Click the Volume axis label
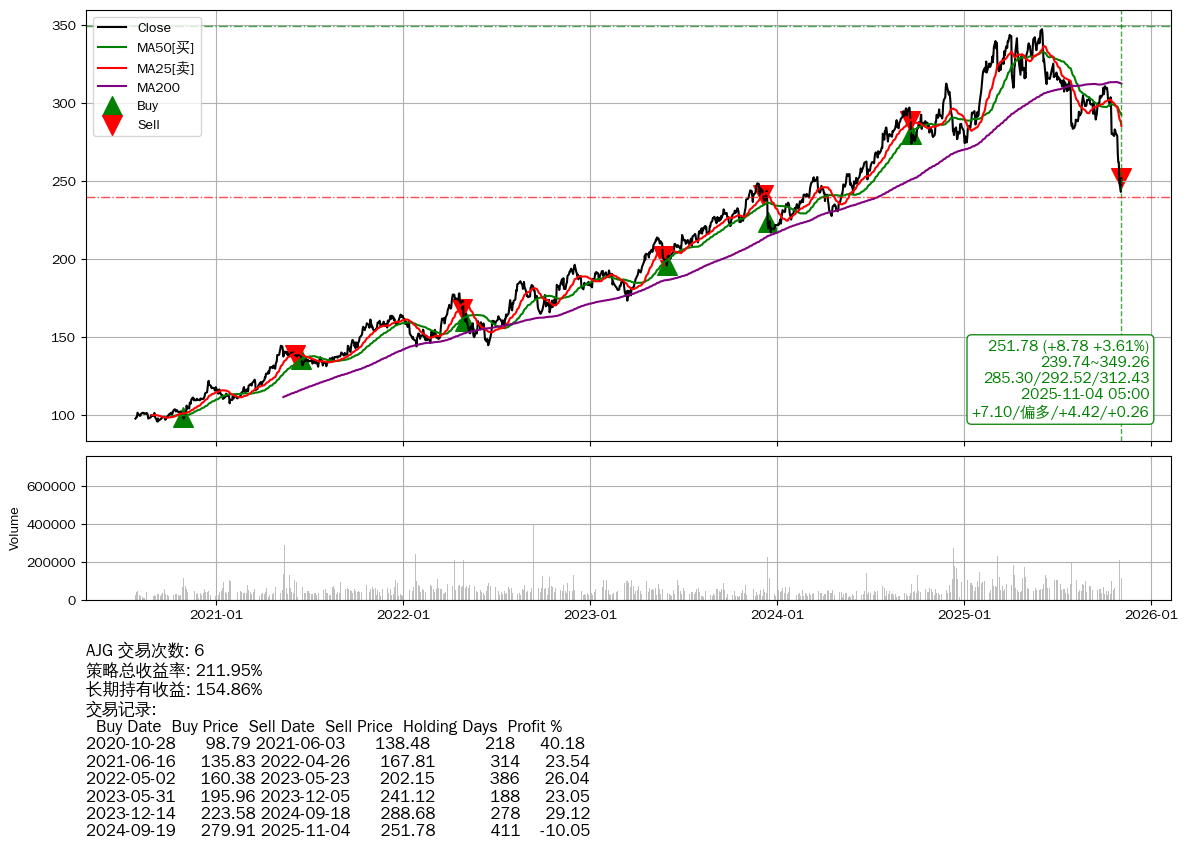Image resolution: width=1188 pixels, height=849 pixels. pos(14,528)
